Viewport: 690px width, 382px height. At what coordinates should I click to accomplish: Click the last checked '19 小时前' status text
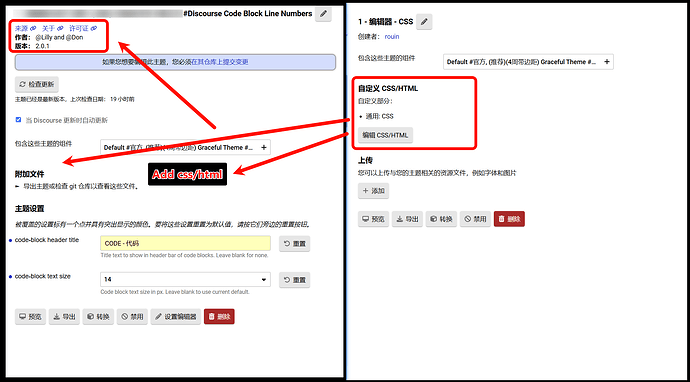click(122, 99)
